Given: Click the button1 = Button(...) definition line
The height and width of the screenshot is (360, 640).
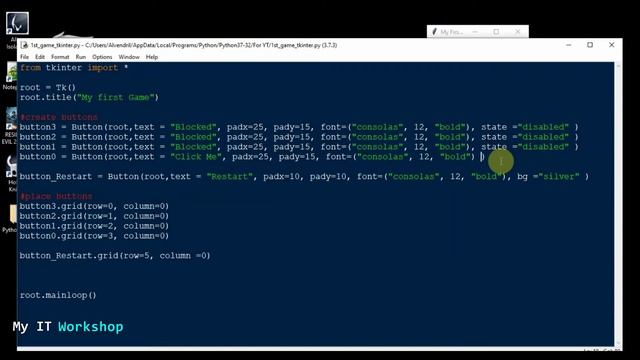Looking at the screenshot, I should pyautogui.click(x=299, y=147).
